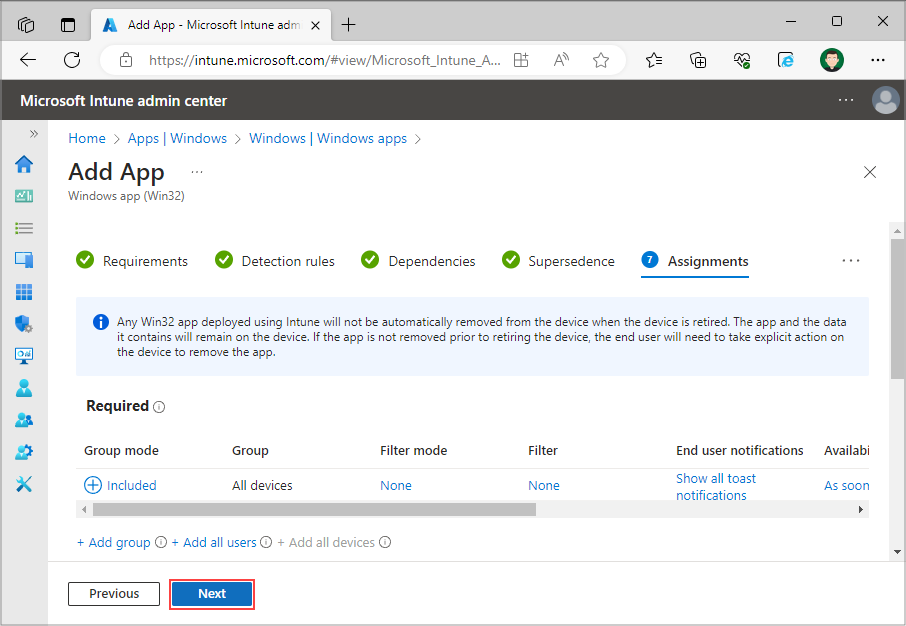Open ellipsis next to Add App title
906x626 pixels.
tap(197, 172)
